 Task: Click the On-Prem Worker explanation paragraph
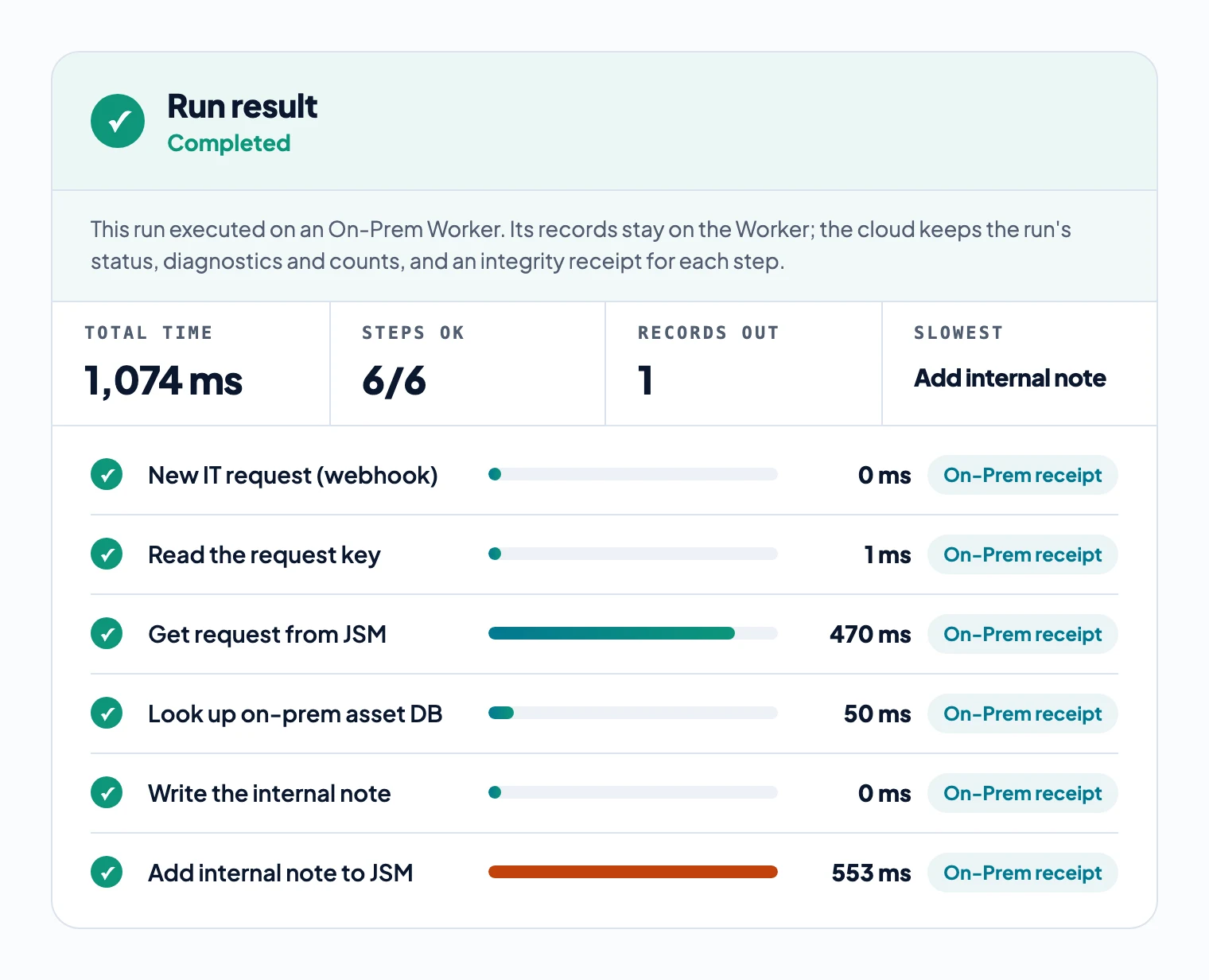(x=581, y=245)
